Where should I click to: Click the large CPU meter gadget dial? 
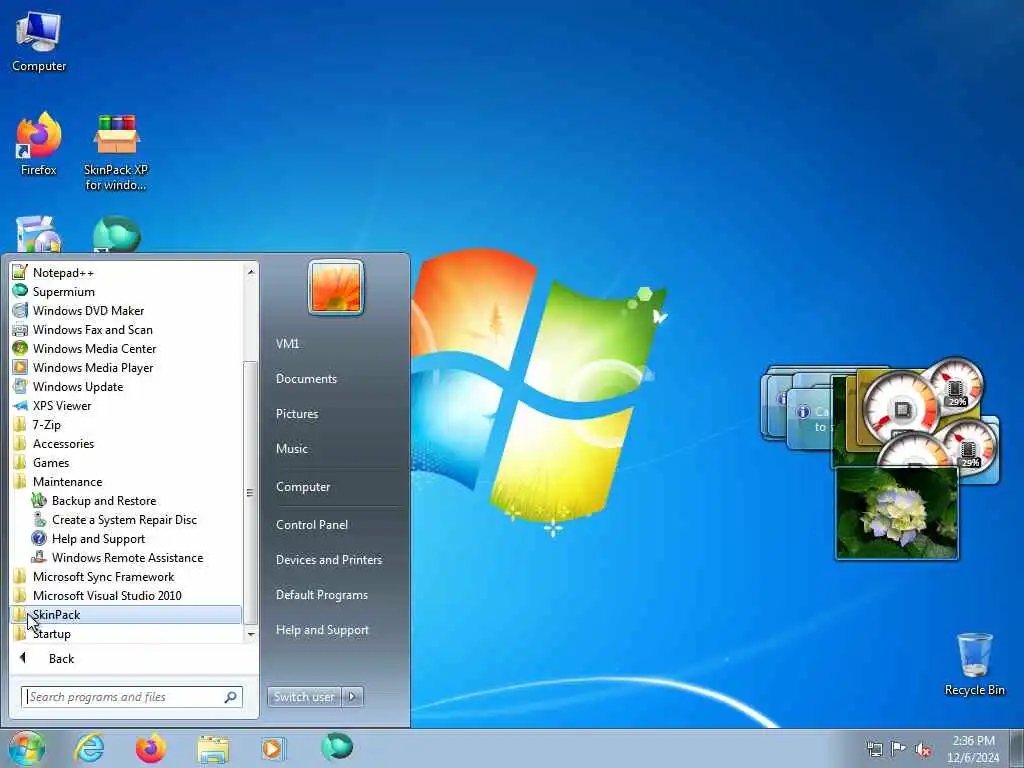[x=901, y=409]
